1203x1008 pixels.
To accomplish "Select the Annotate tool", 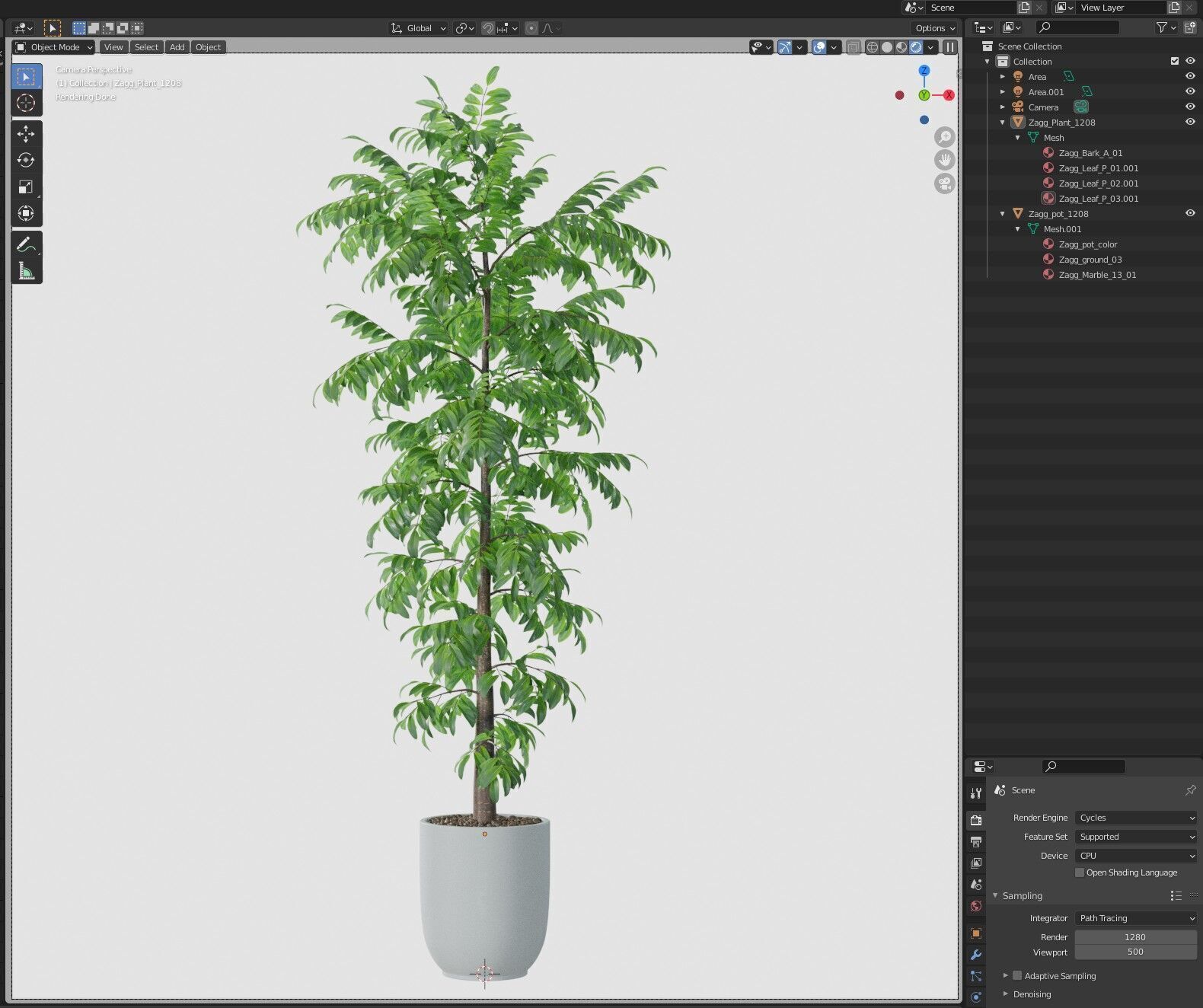I will 26,244.
